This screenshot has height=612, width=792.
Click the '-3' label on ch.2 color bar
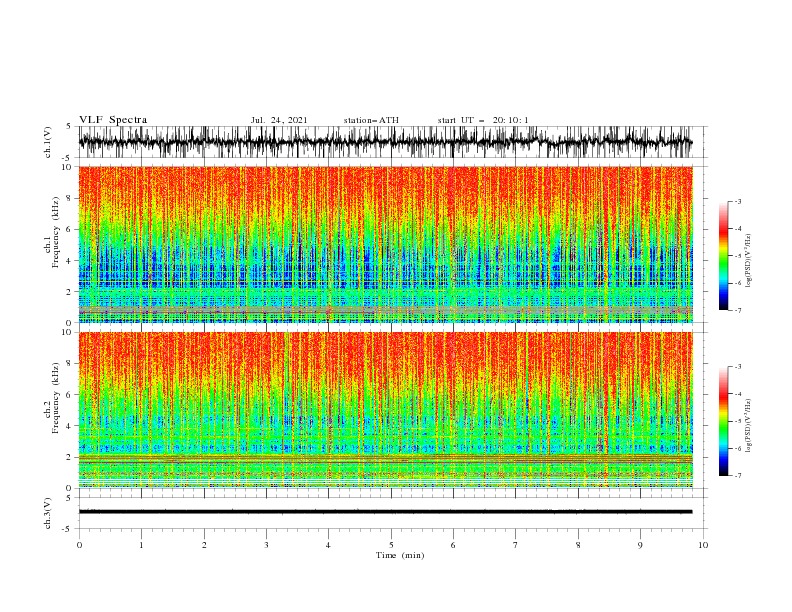coord(737,367)
